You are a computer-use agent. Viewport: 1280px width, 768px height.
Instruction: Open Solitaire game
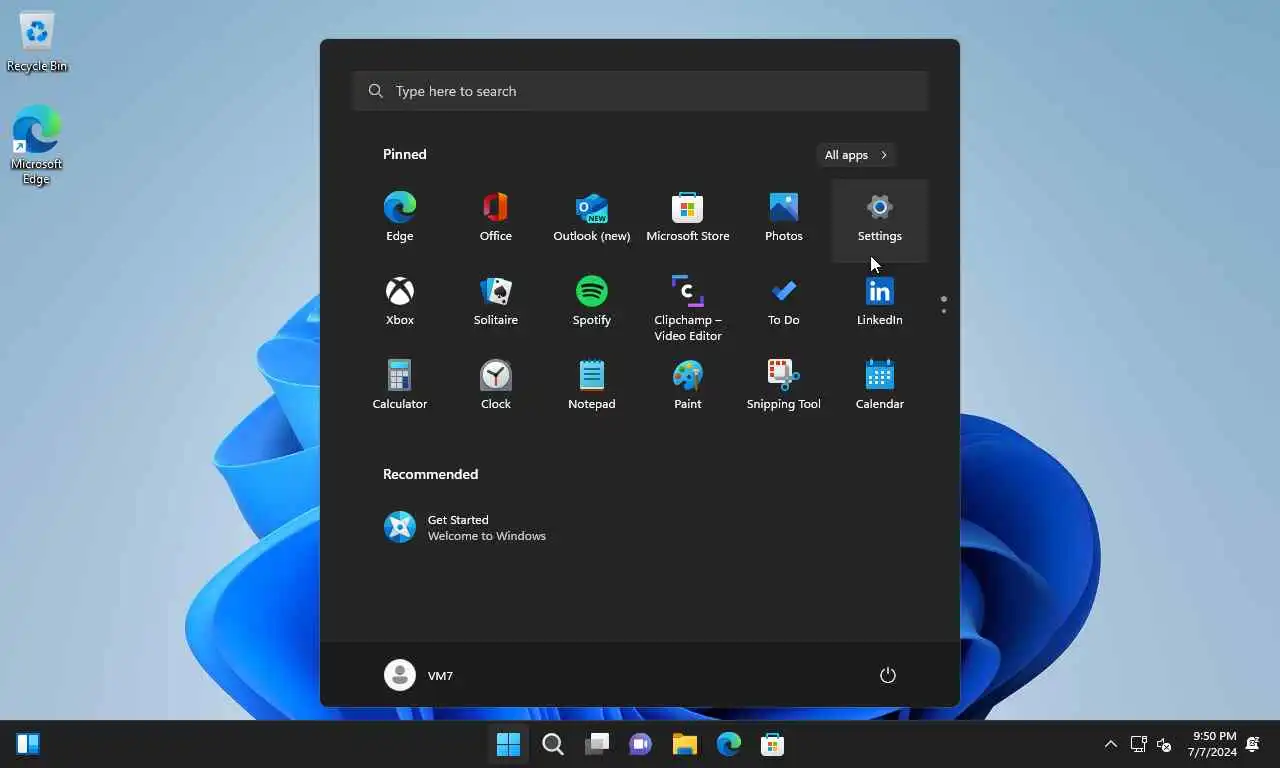tap(496, 303)
